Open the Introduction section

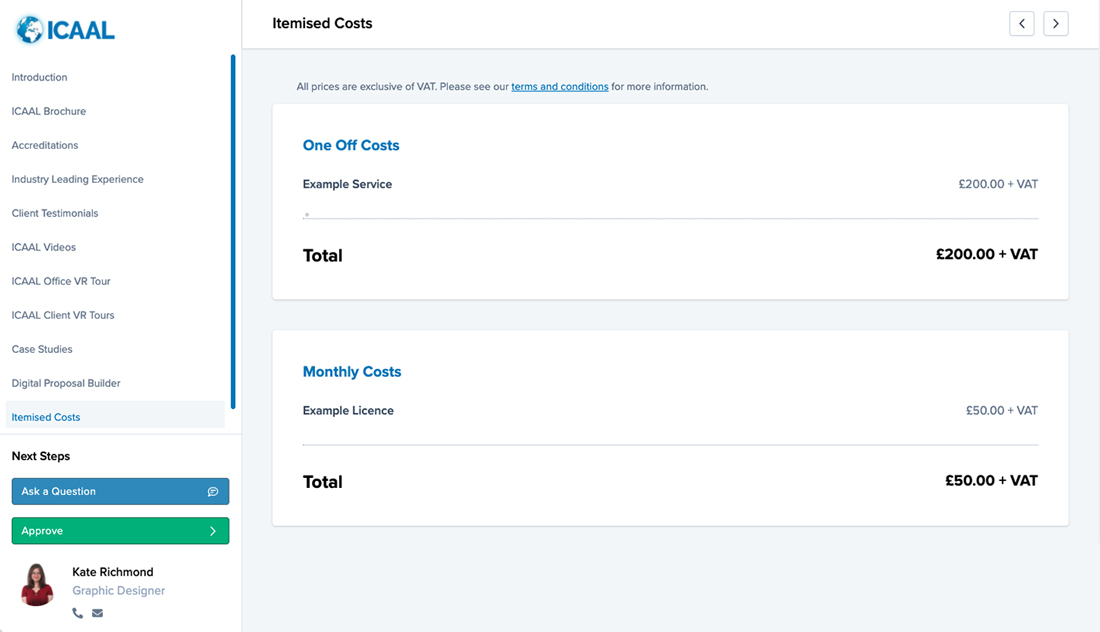(x=40, y=77)
